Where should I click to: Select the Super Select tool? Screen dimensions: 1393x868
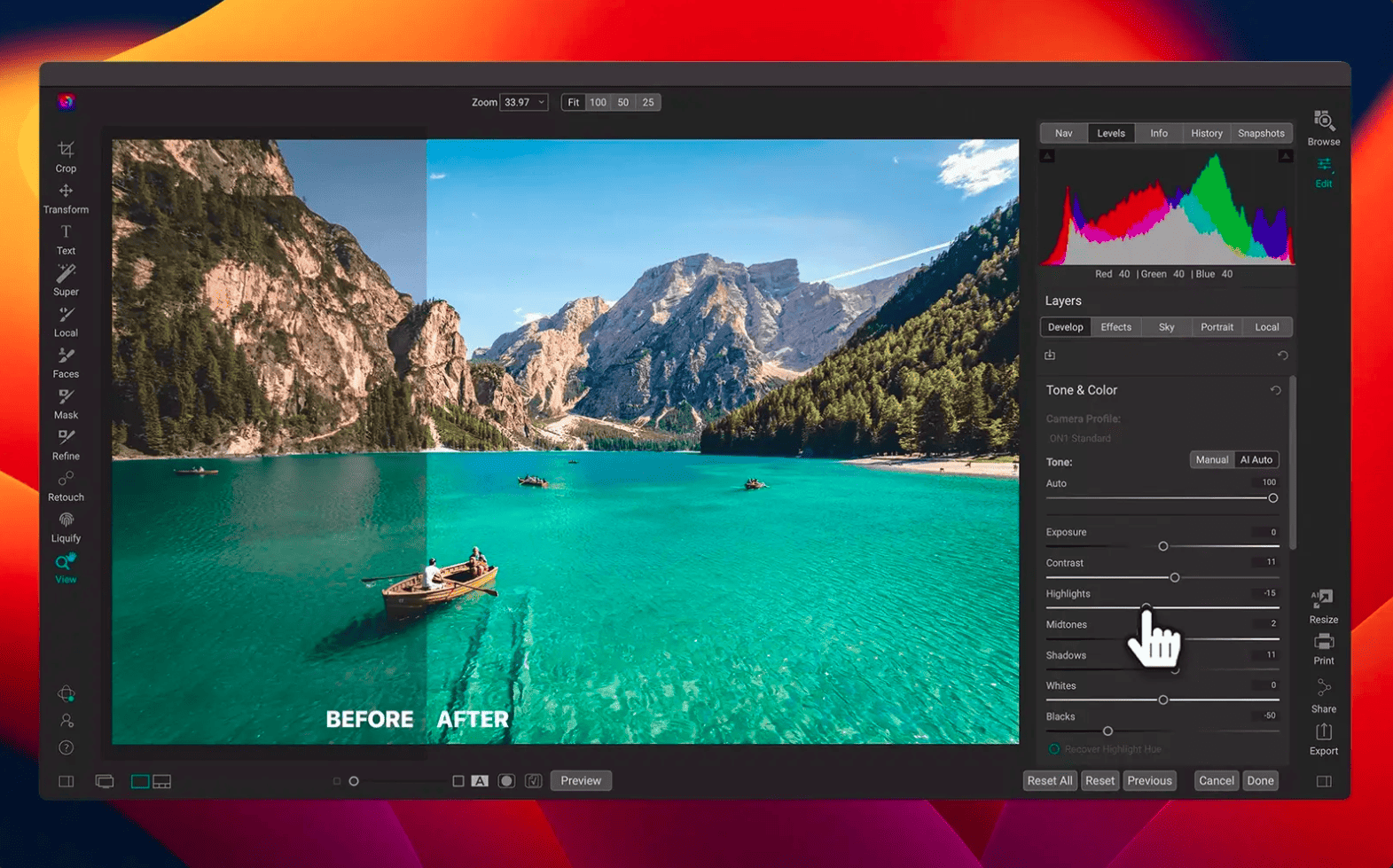66,280
